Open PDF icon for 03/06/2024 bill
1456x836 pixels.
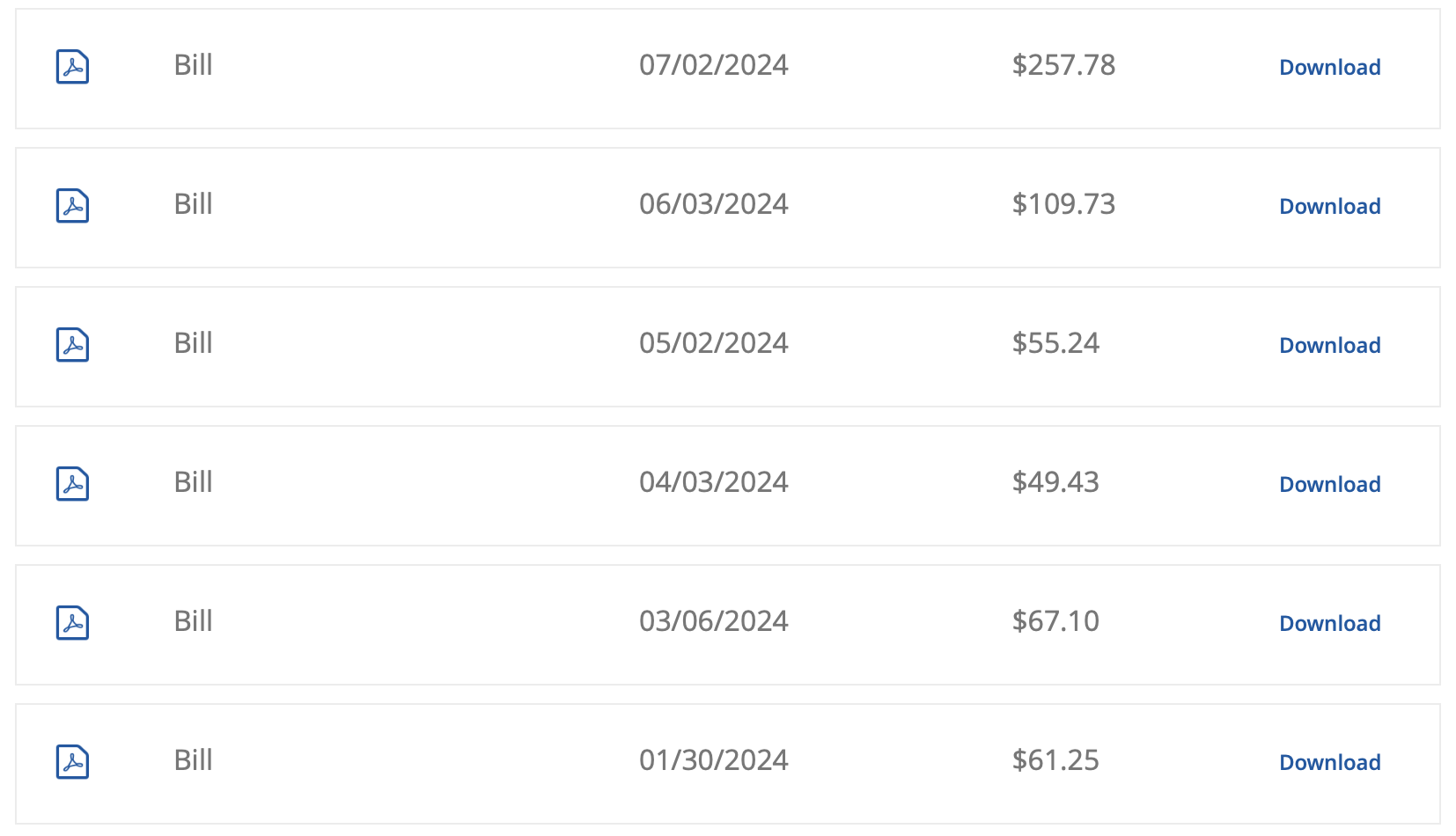point(72,623)
